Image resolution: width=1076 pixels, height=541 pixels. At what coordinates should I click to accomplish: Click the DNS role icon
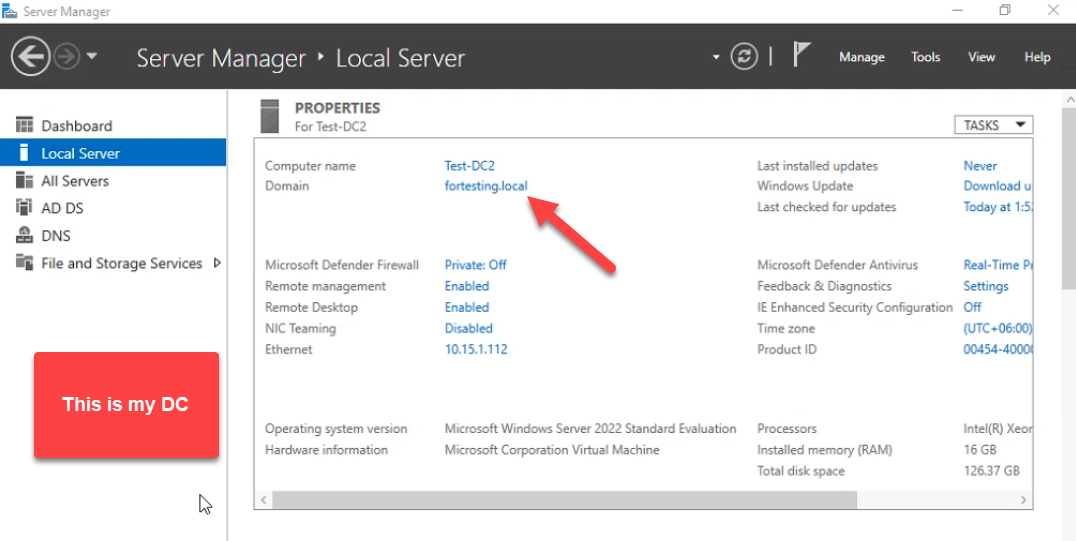click(x=24, y=235)
